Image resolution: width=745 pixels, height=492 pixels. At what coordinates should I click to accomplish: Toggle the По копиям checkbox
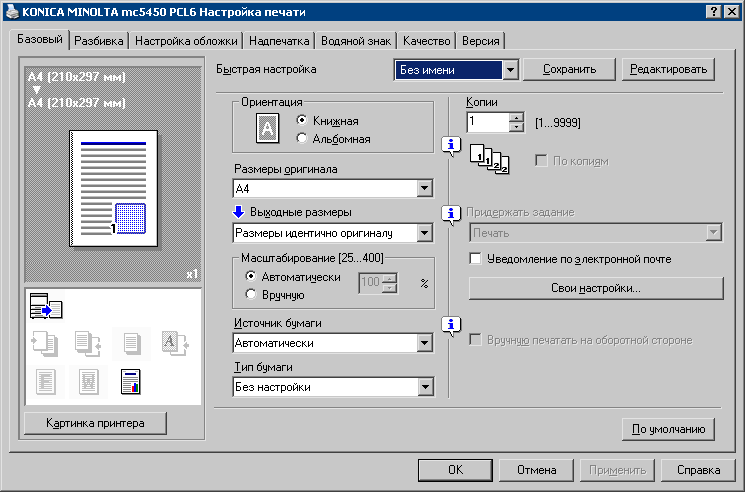(x=541, y=161)
